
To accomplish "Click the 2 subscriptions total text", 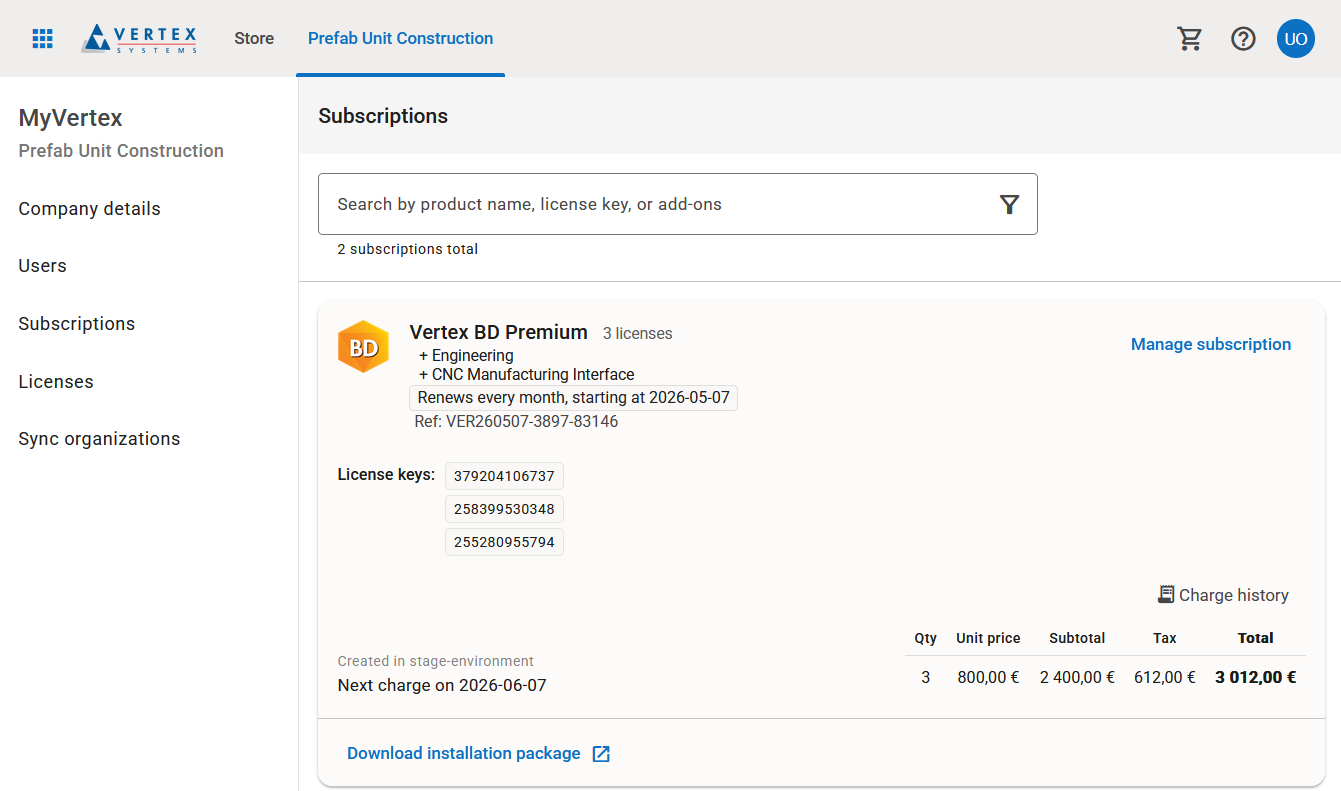I will pos(408,249).
